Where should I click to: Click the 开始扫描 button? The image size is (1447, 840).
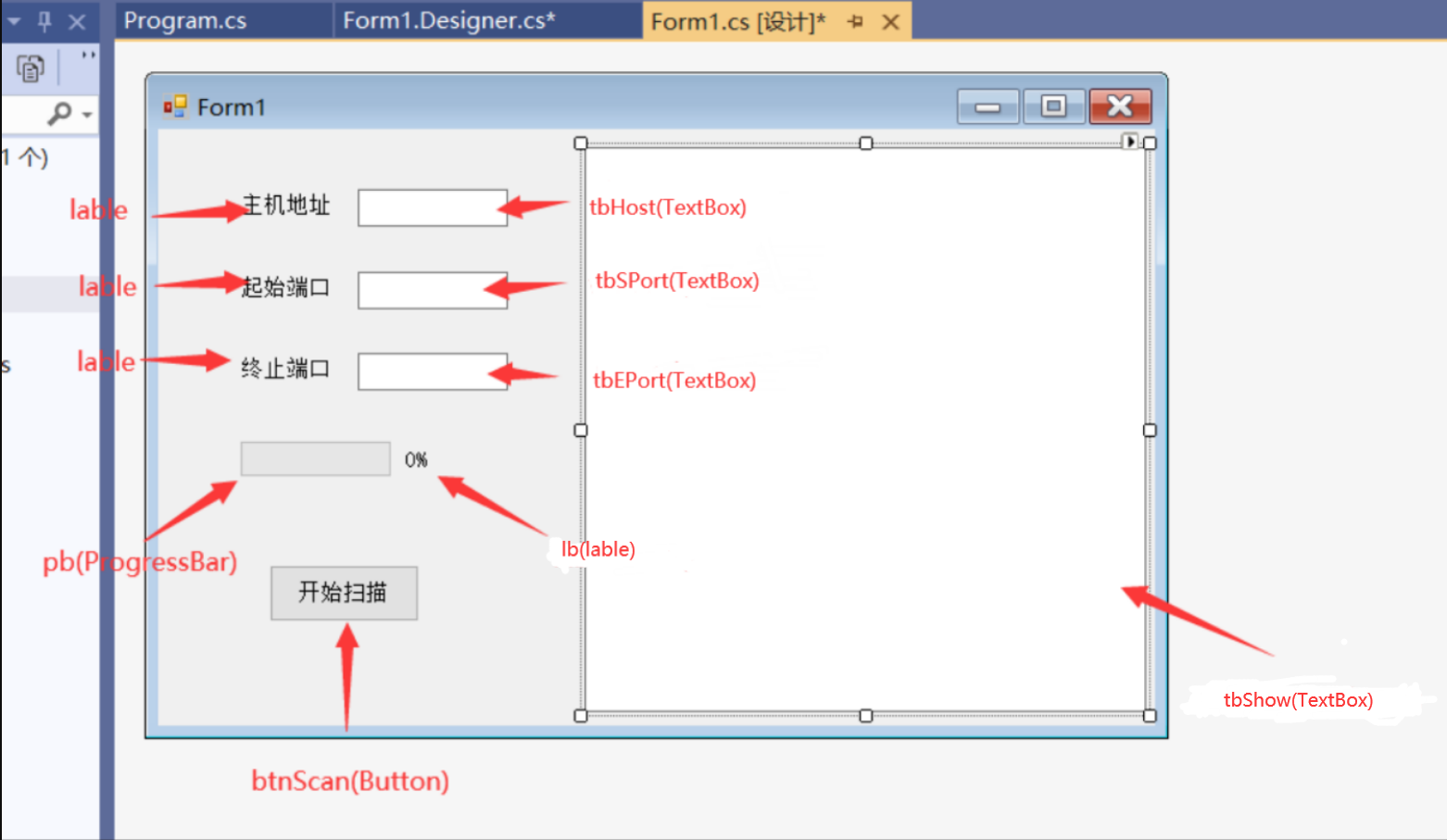[x=344, y=593]
